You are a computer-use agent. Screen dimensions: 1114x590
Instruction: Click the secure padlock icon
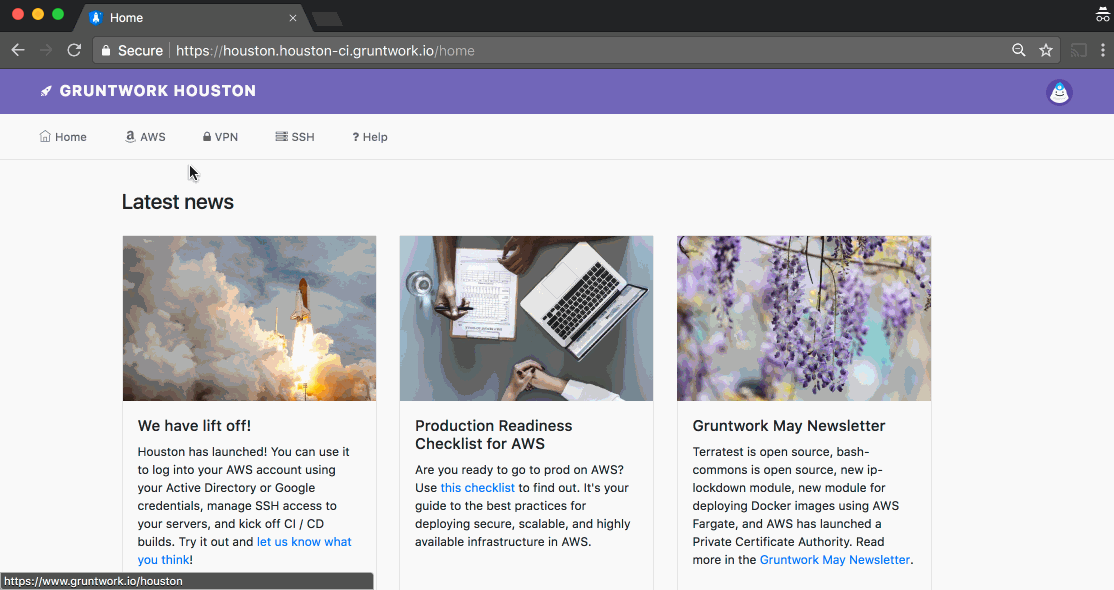(x=106, y=50)
